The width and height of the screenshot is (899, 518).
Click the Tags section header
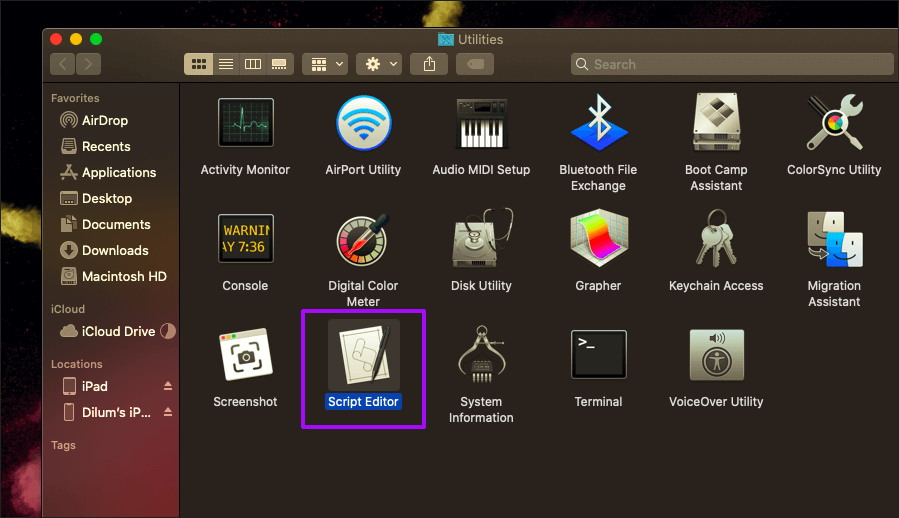63,445
